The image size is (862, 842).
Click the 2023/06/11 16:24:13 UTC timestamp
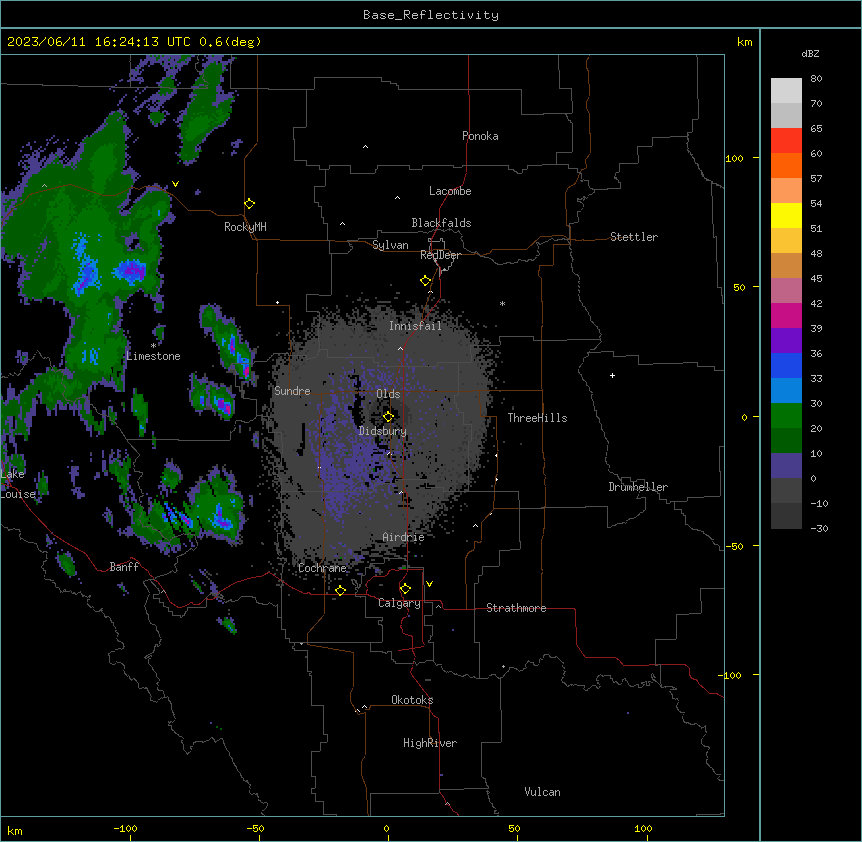[99, 42]
